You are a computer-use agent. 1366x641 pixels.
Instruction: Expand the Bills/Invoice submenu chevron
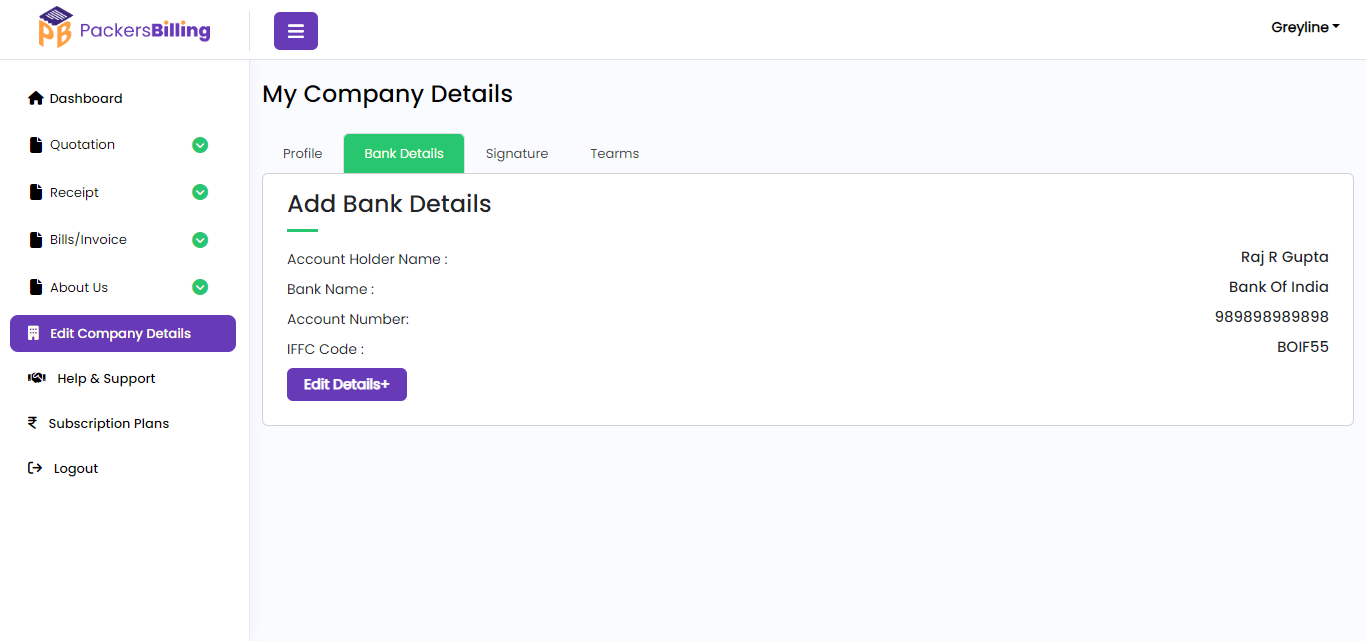[200, 240]
